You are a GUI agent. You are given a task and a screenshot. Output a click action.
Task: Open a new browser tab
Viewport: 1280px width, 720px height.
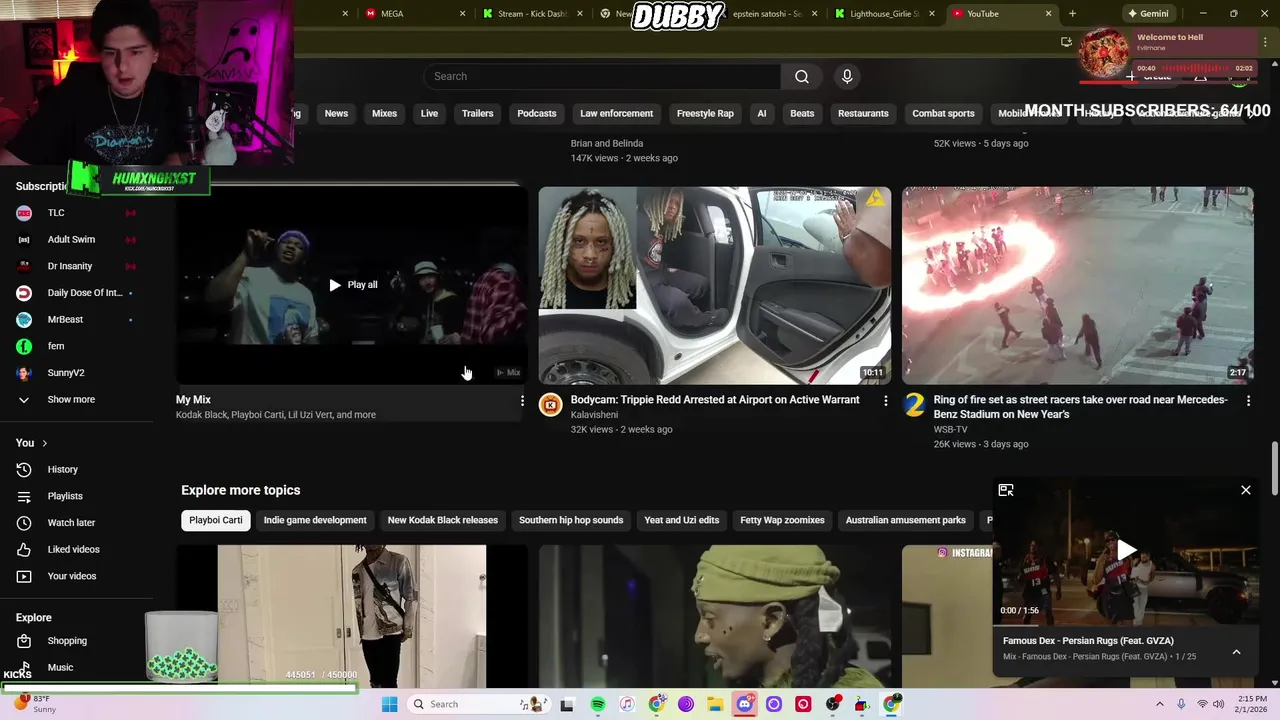pyautogui.click(x=1072, y=14)
